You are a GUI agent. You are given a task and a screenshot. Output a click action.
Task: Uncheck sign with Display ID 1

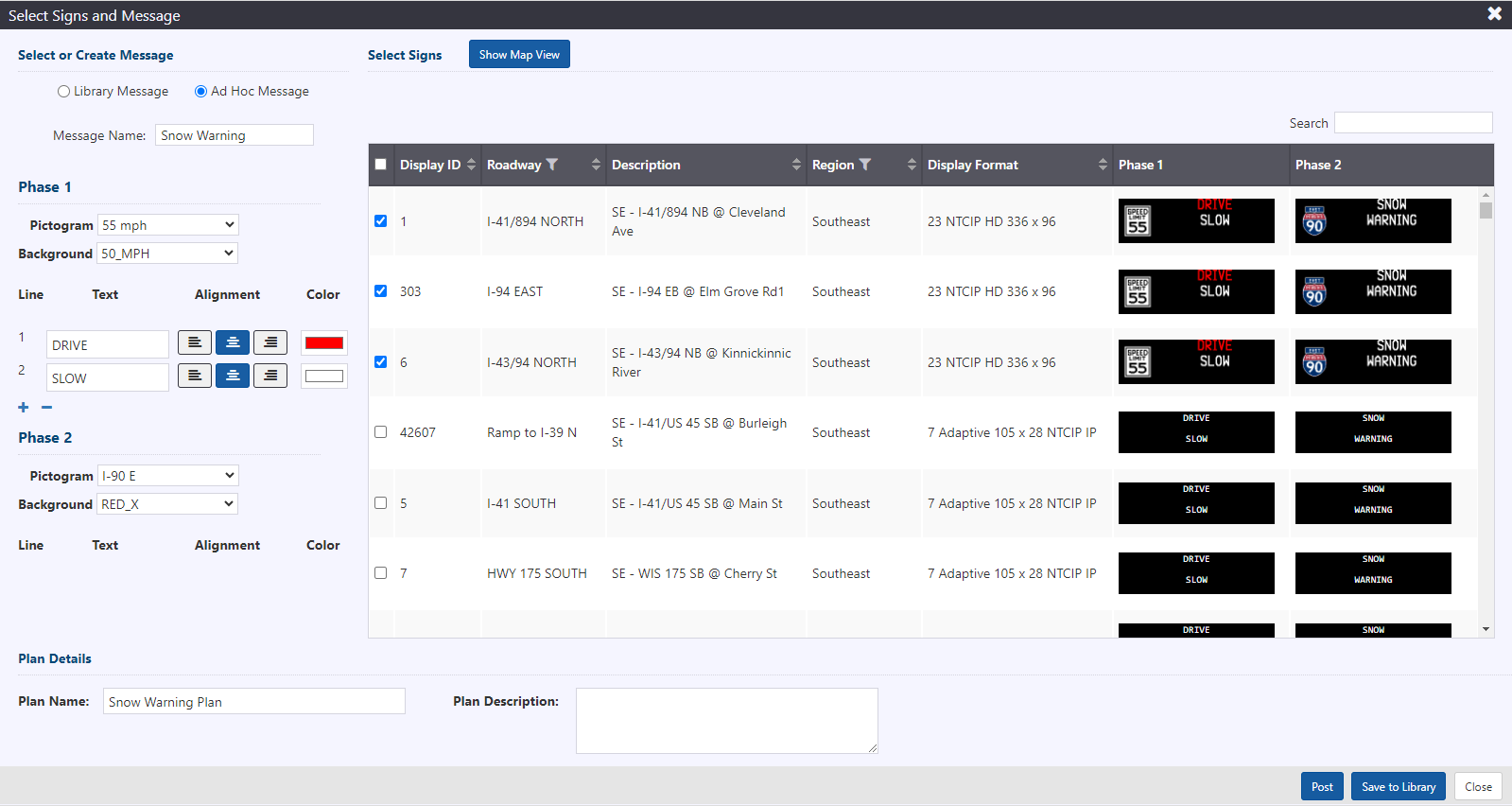[381, 220]
